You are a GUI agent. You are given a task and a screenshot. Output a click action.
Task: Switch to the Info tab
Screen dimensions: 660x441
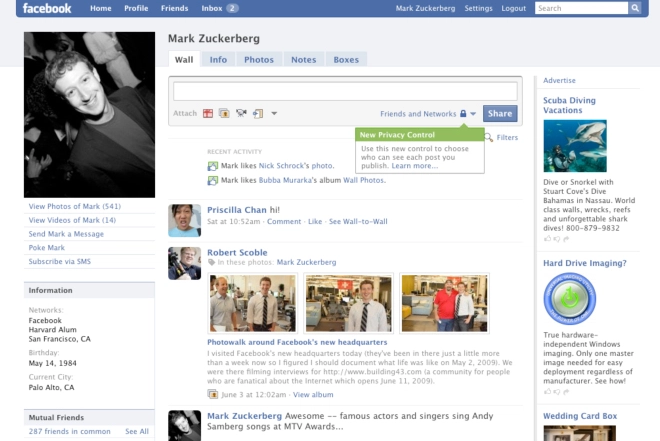(x=218, y=60)
